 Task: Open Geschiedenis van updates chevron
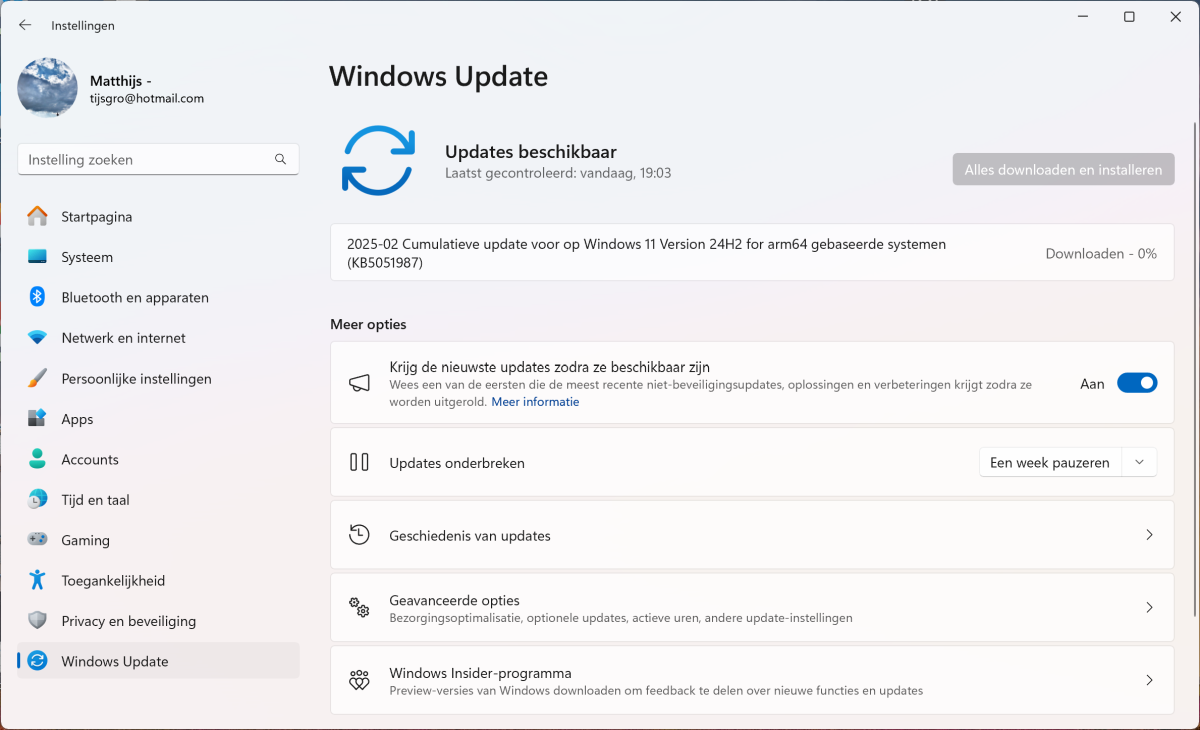pyautogui.click(x=1149, y=535)
